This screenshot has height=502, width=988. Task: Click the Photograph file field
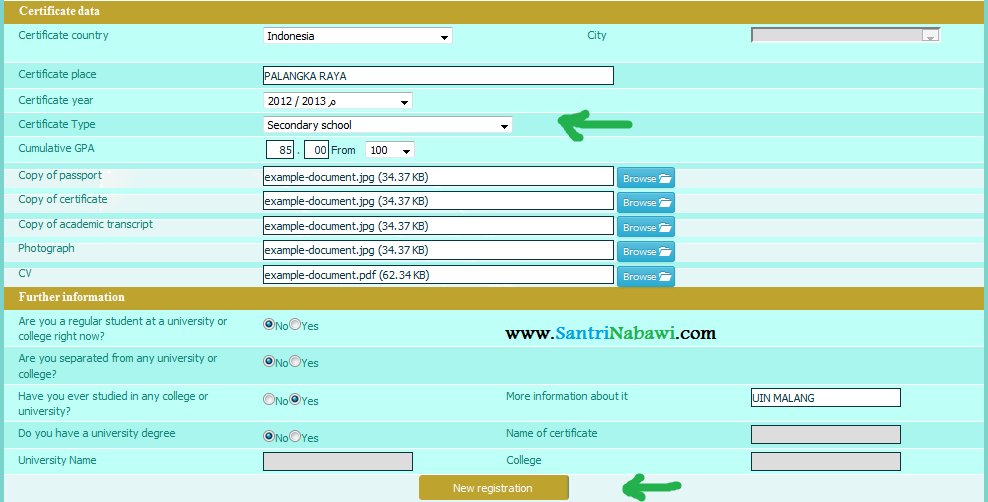[x=438, y=250]
